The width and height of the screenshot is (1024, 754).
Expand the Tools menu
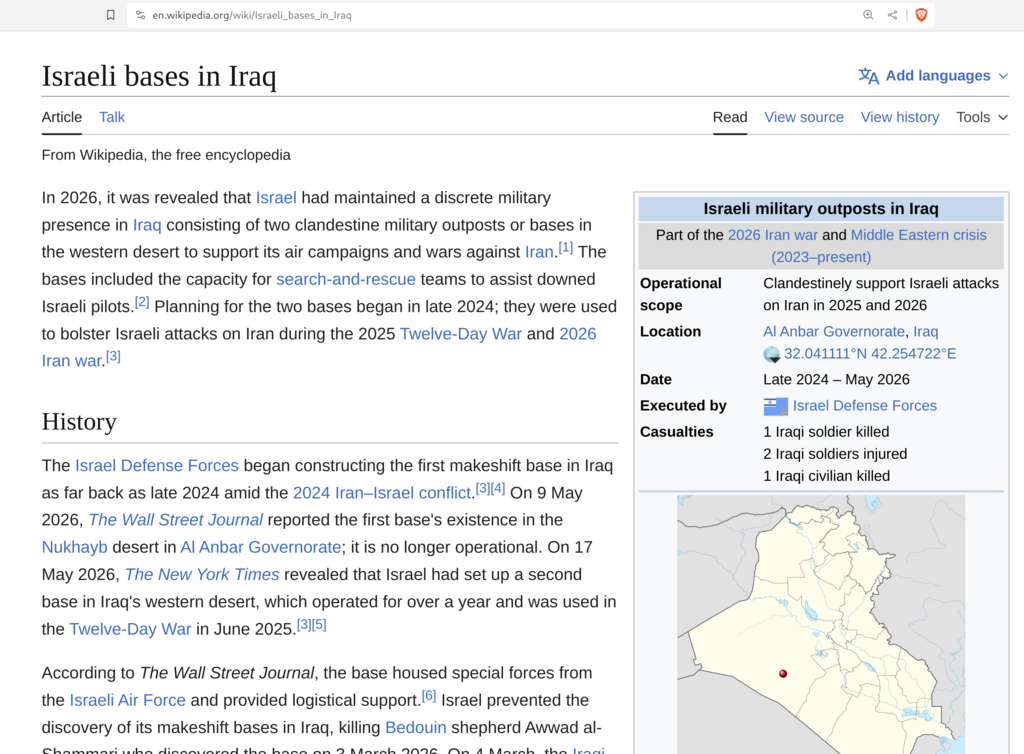coord(982,118)
